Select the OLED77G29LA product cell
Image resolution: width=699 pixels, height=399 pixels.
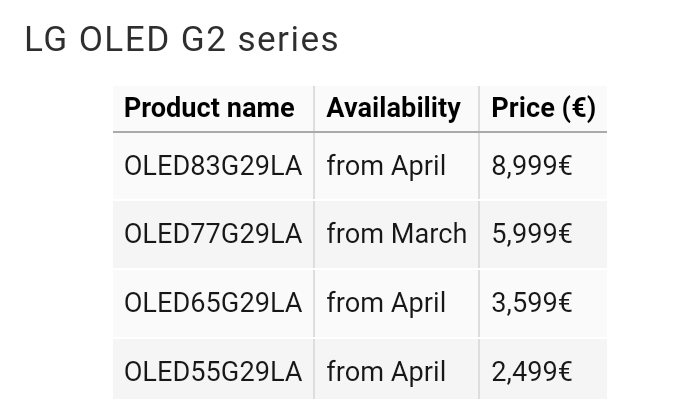214,234
